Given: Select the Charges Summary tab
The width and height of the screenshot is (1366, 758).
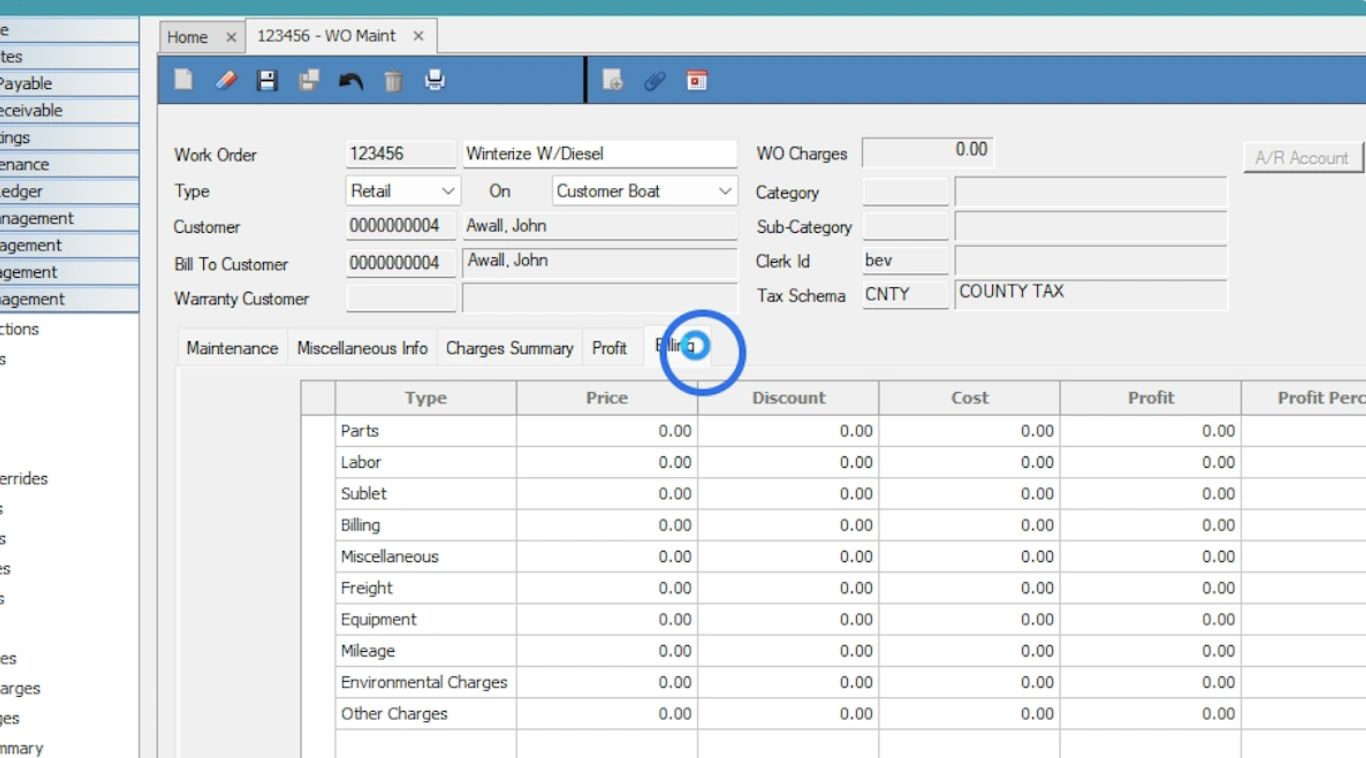Looking at the screenshot, I should tap(509, 348).
